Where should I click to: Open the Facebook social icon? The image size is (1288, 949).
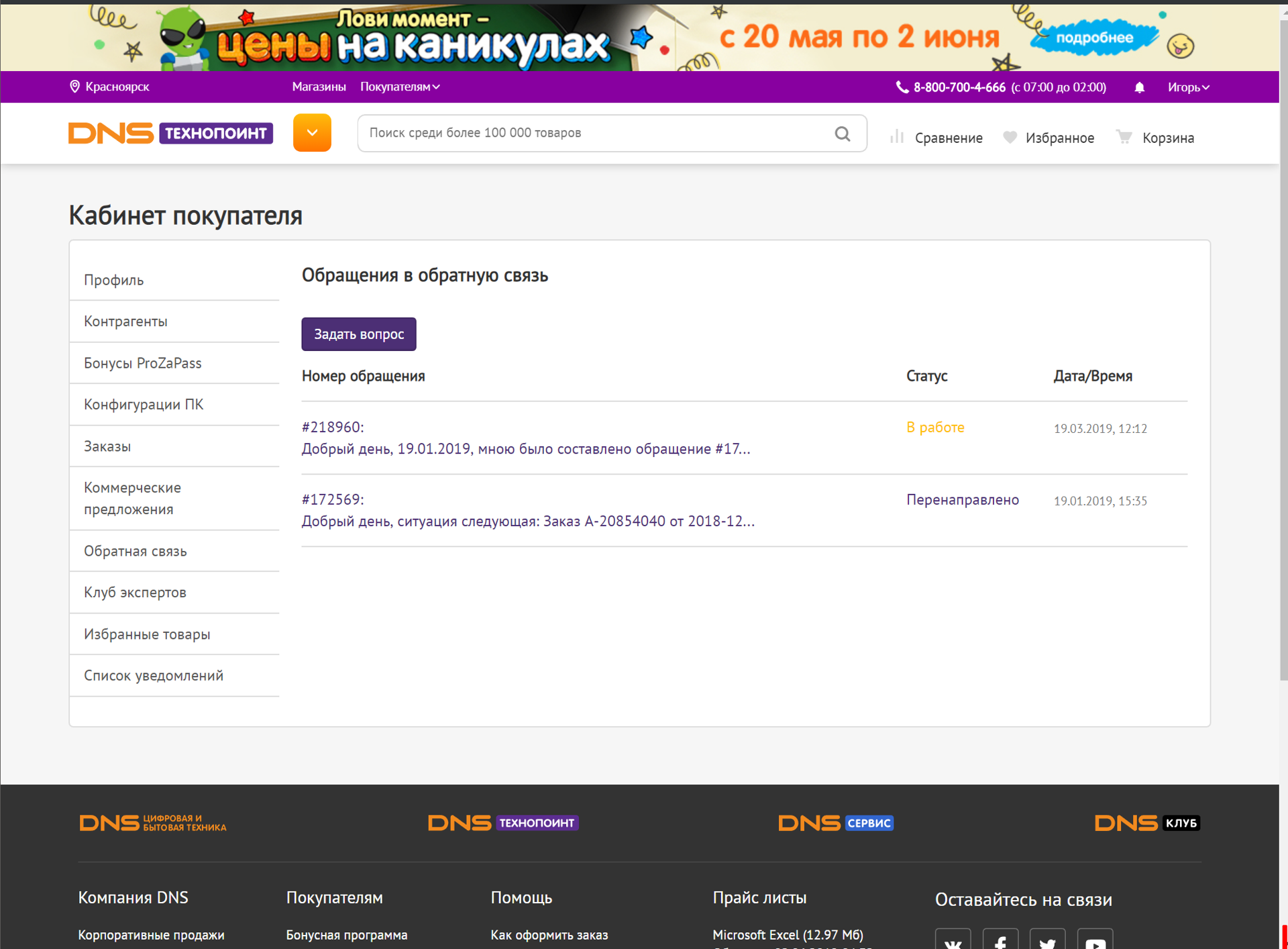tap(1000, 940)
